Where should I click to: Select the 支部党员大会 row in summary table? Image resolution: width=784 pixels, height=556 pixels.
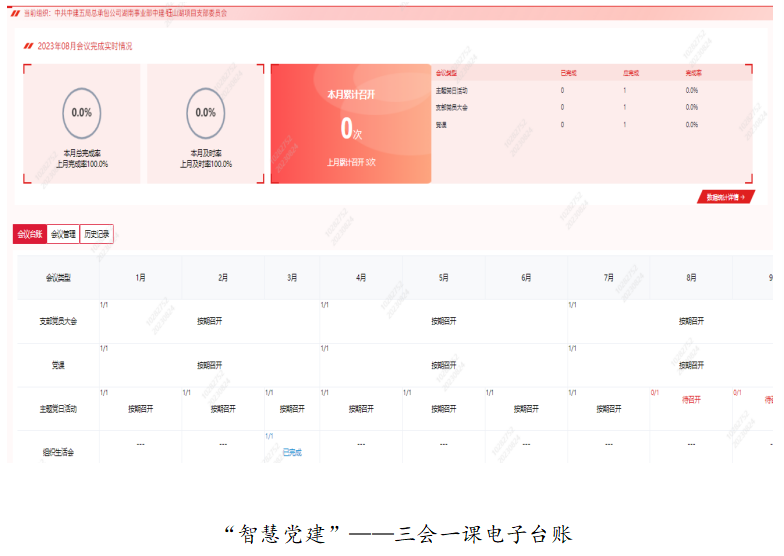click(x=592, y=108)
